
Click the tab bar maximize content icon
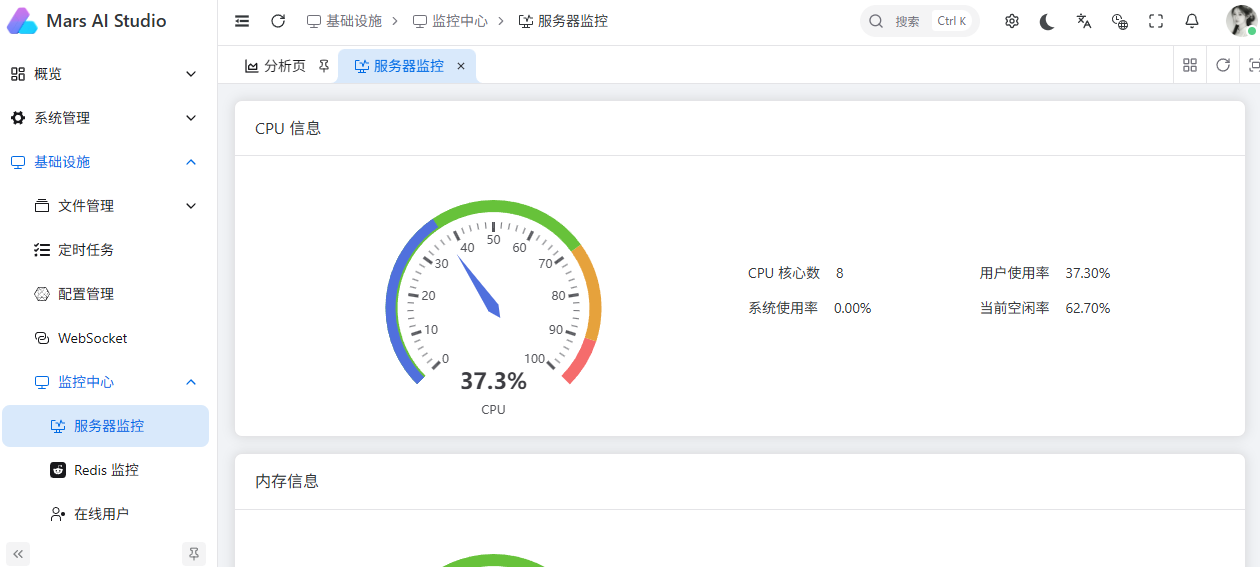tap(1253, 65)
